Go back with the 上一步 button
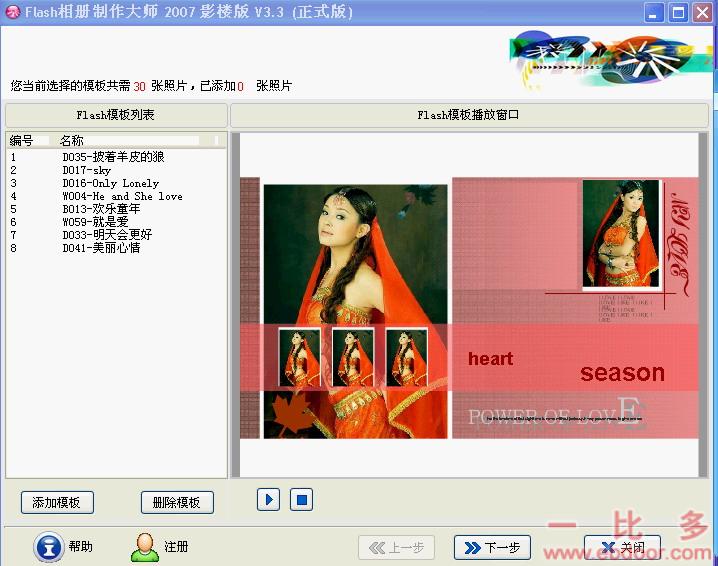The image size is (718, 566). tap(397, 547)
